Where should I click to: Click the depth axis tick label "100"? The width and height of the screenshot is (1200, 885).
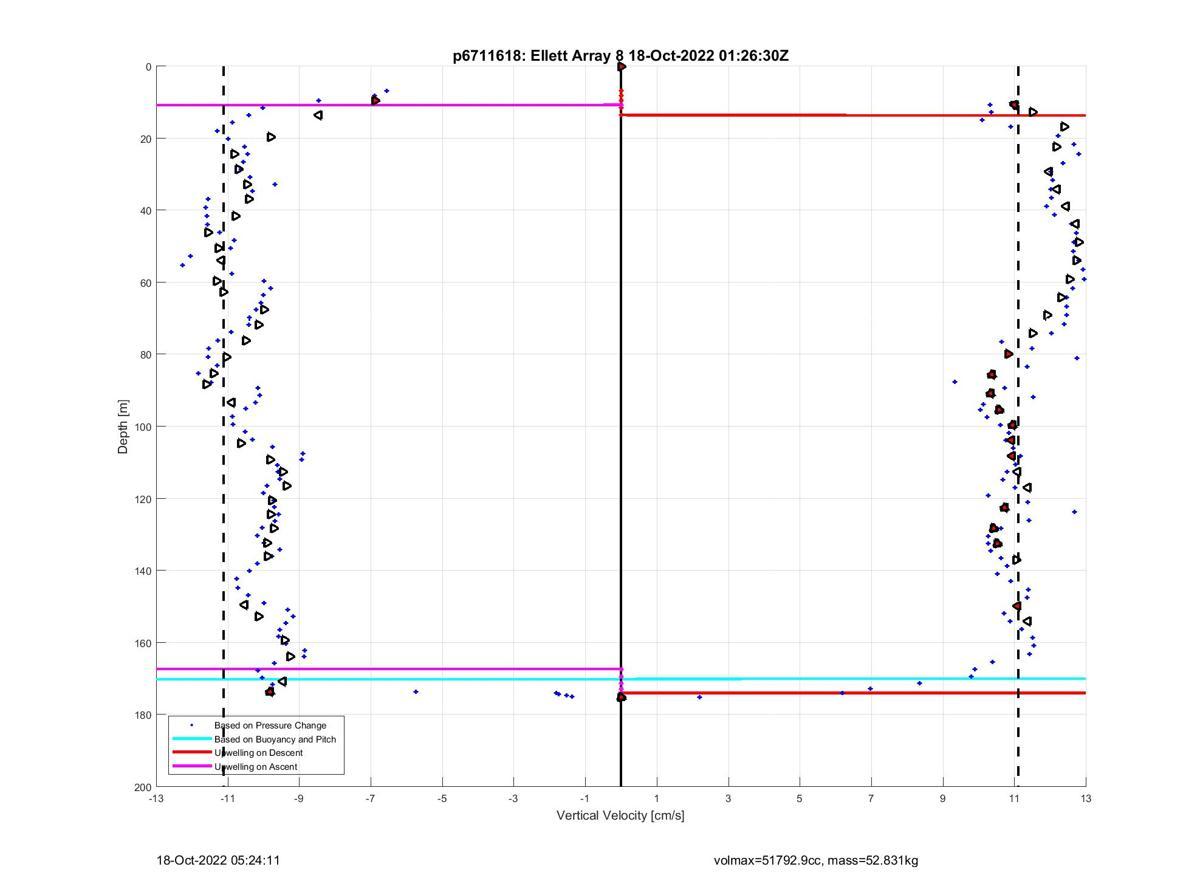142,427
